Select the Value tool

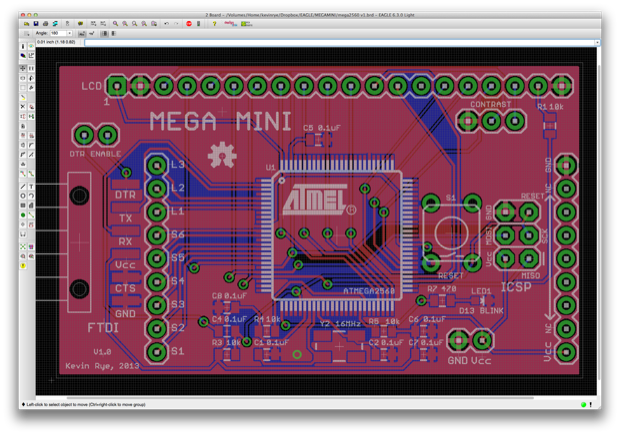tap(31, 136)
